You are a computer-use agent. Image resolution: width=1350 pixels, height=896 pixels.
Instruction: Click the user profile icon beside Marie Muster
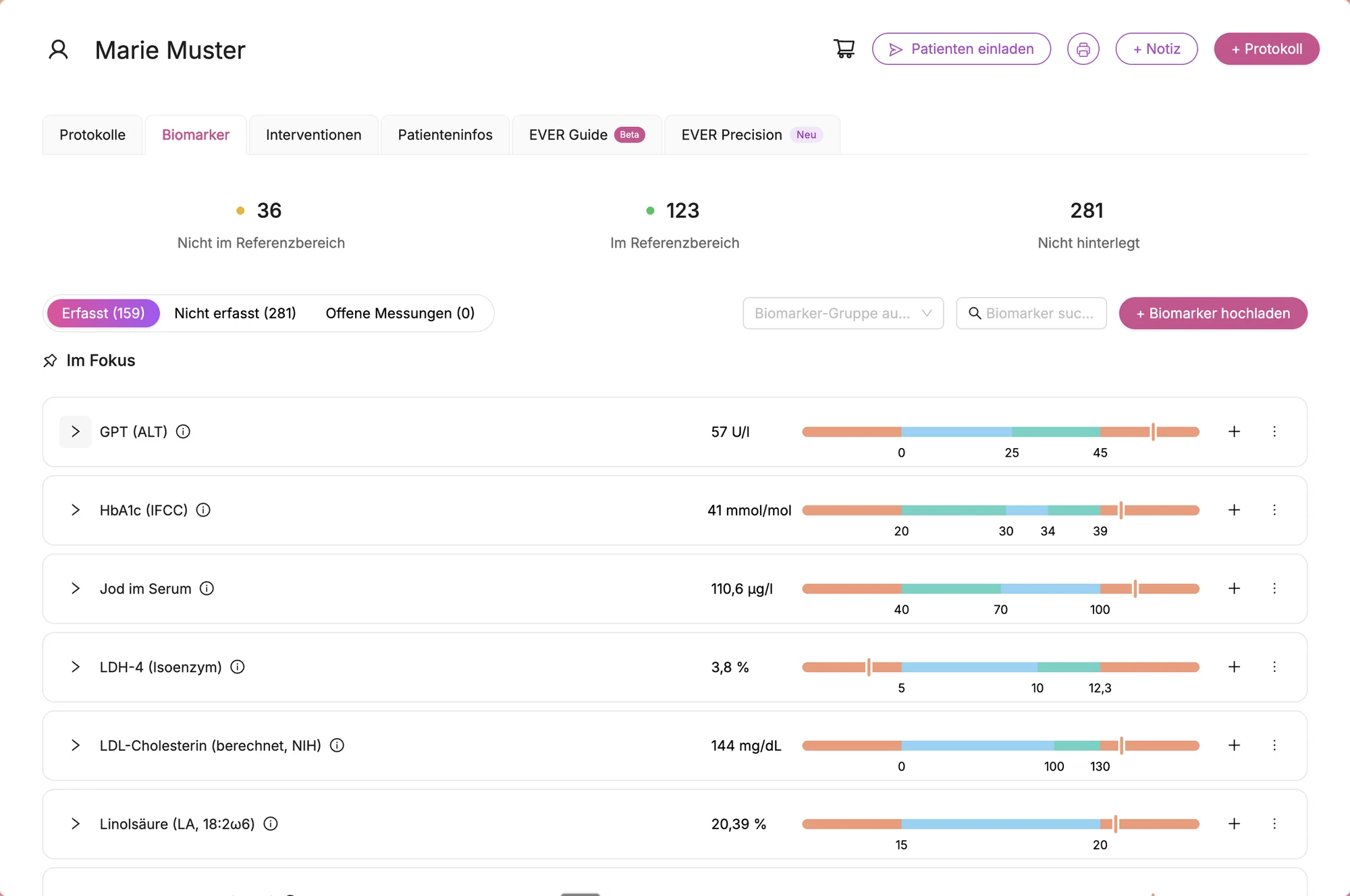[58, 49]
